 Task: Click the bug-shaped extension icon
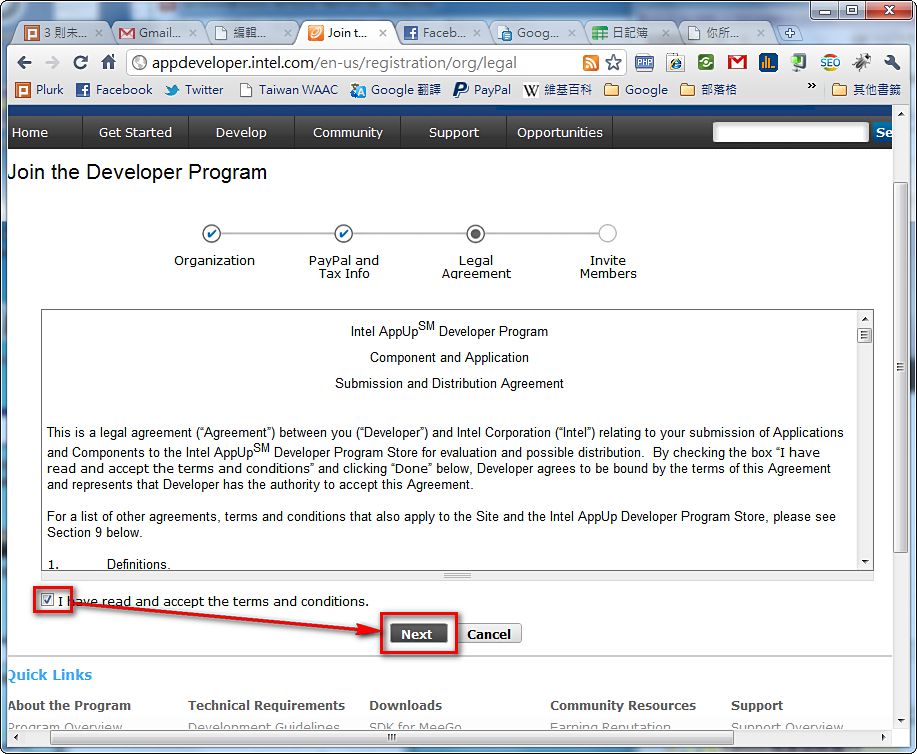tap(861, 62)
